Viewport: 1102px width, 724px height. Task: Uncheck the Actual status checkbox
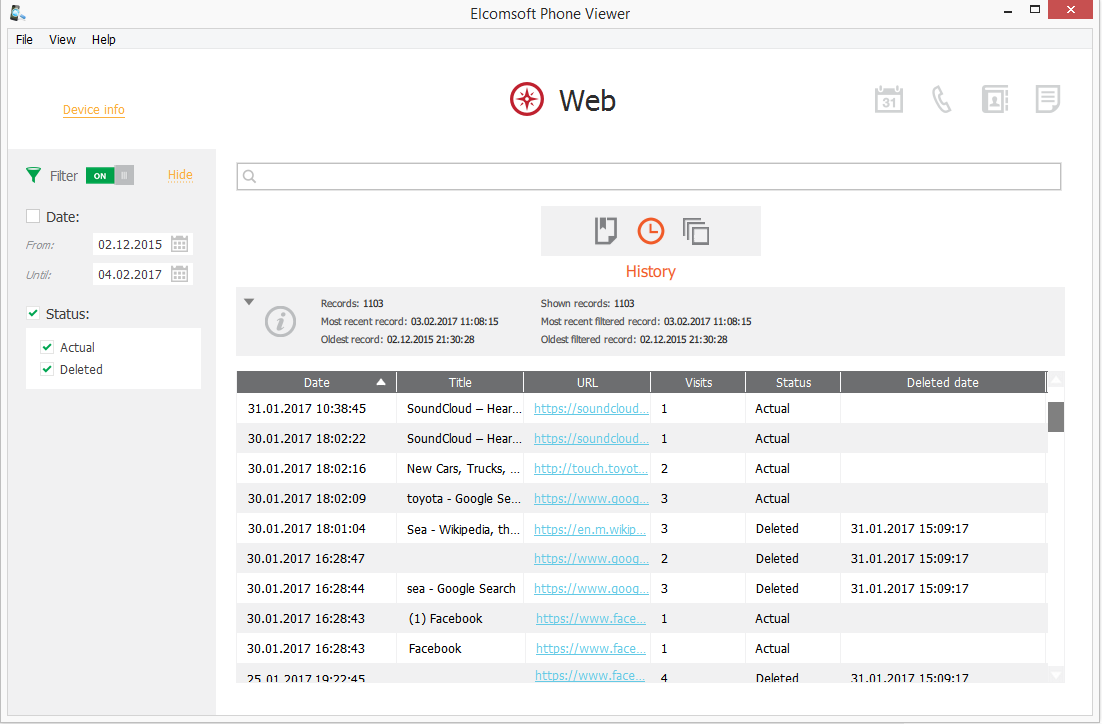[x=47, y=347]
